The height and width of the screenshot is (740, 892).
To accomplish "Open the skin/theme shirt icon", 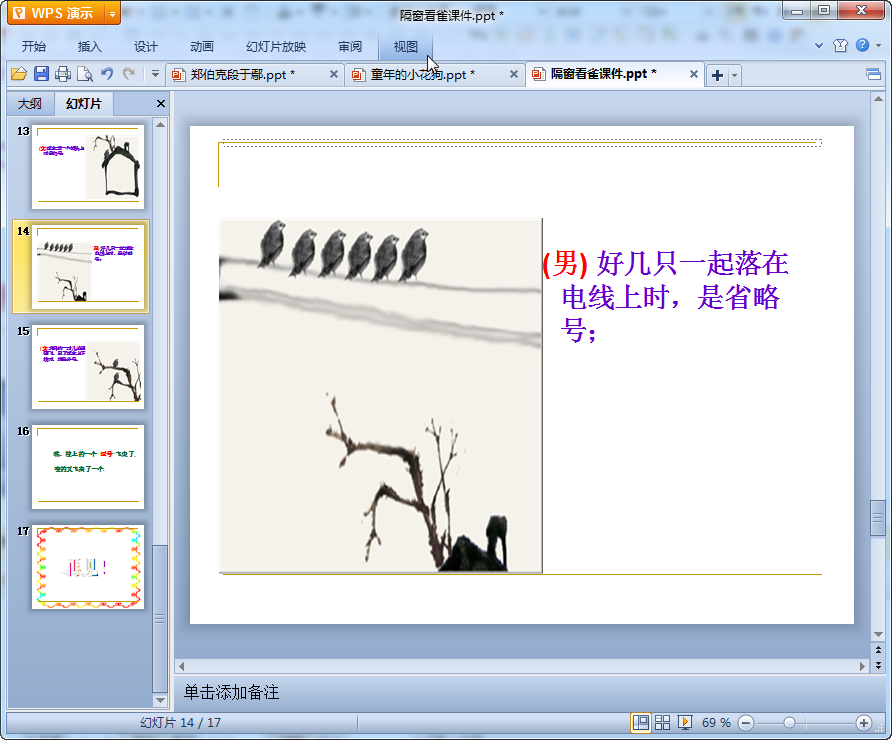I will (840, 46).
